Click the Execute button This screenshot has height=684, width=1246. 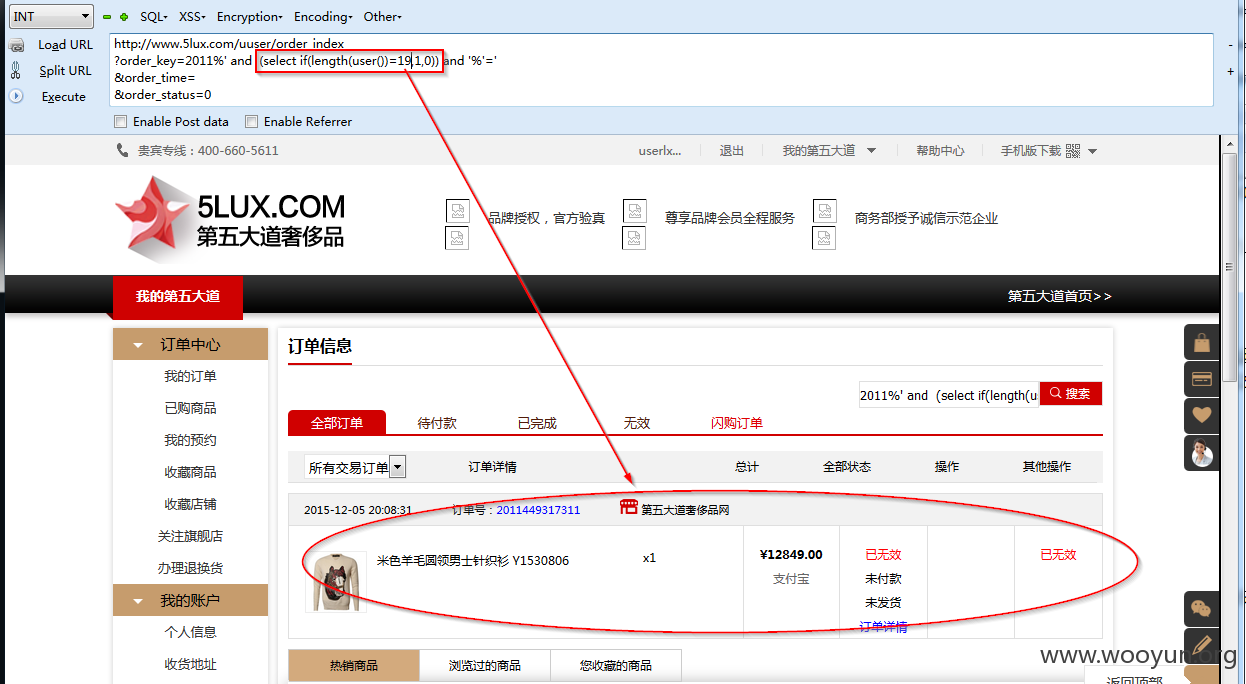(x=63, y=97)
